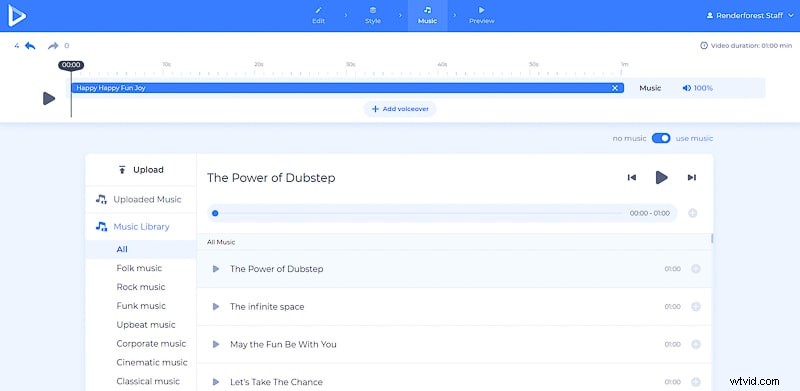The width and height of the screenshot is (800, 391).
Task: Click the player progress slider handle
Action: point(215,213)
